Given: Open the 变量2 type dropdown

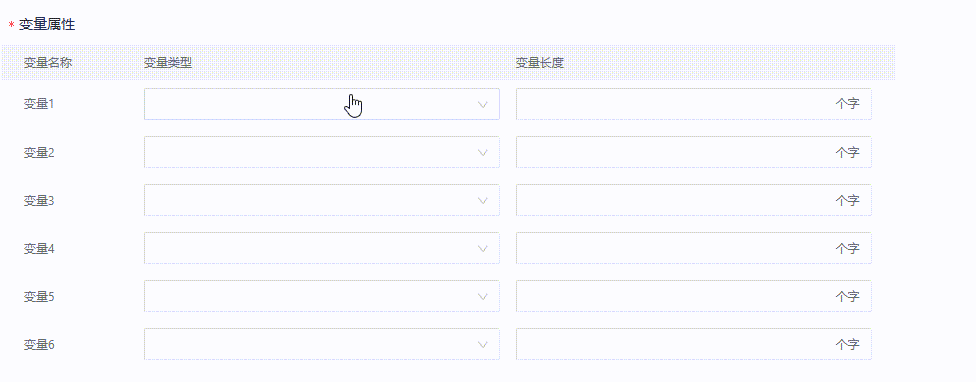Looking at the screenshot, I should click(x=322, y=152).
